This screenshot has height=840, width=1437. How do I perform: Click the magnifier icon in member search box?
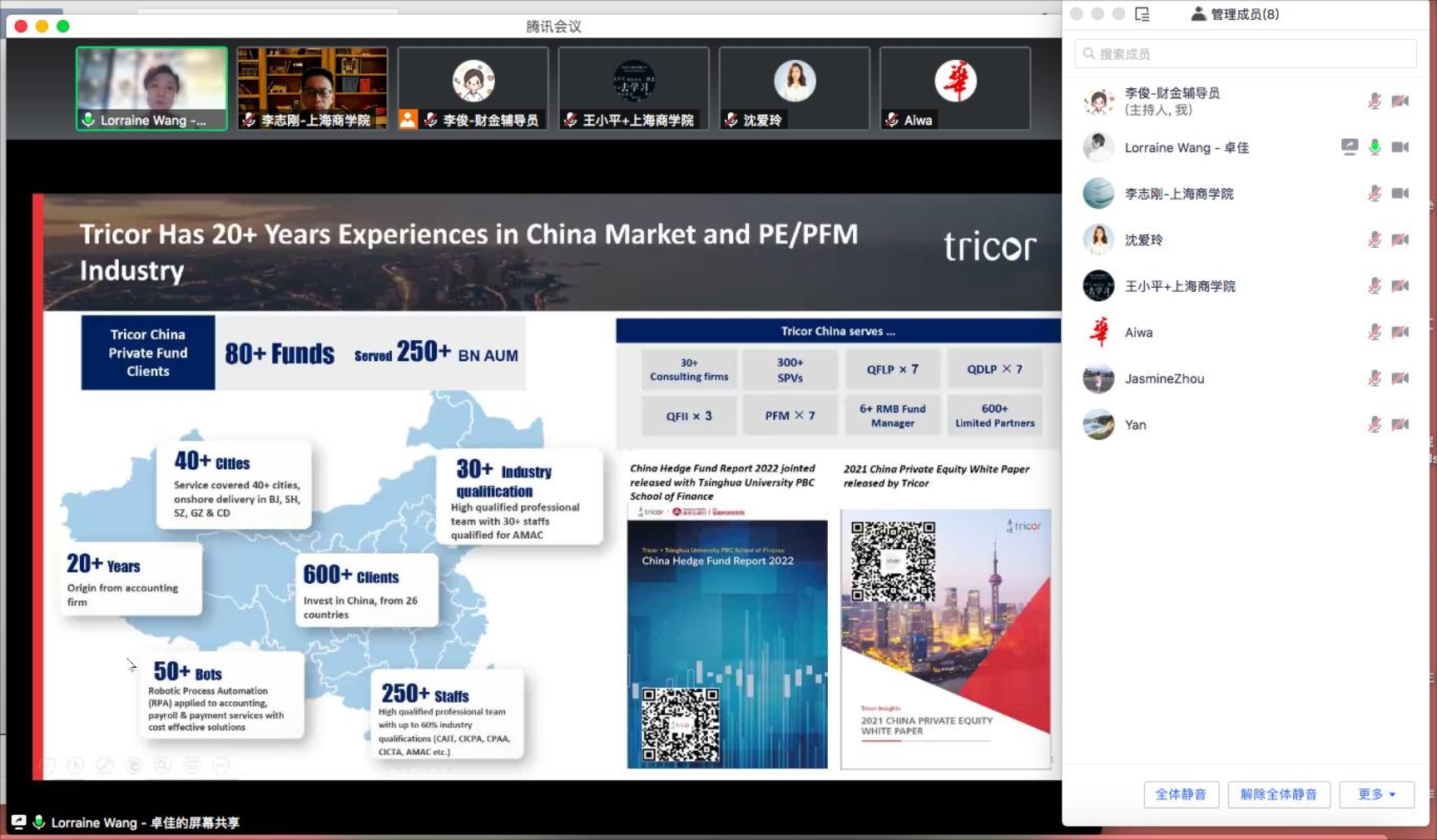pyautogui.click(x=1089, y=54)
